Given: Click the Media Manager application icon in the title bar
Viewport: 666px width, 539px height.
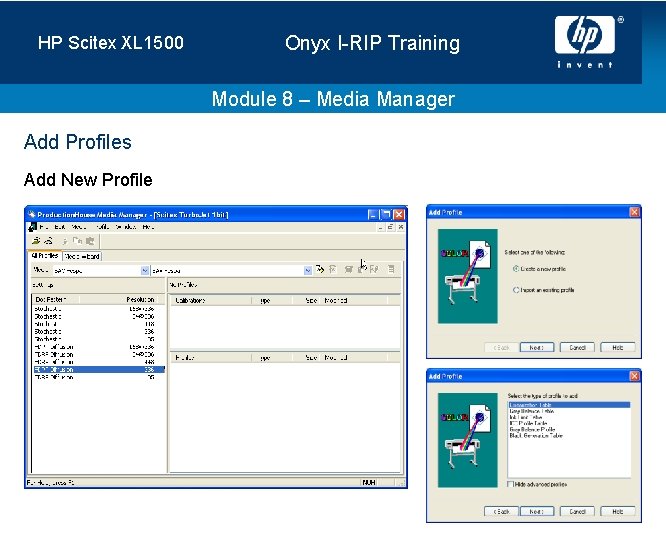Looking at the screenshot, I should (x=32, y=214).
